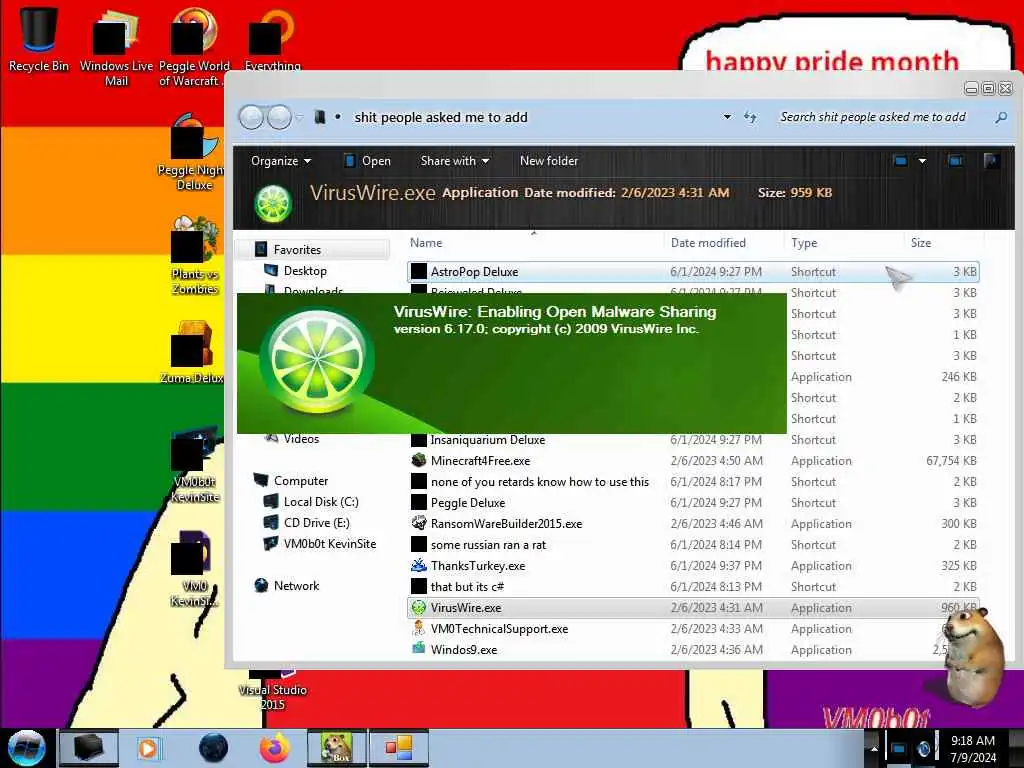Select the RansomWareBuilder2015.exe file
This screenshot has height=768, width=1024.
click(693, 524)
